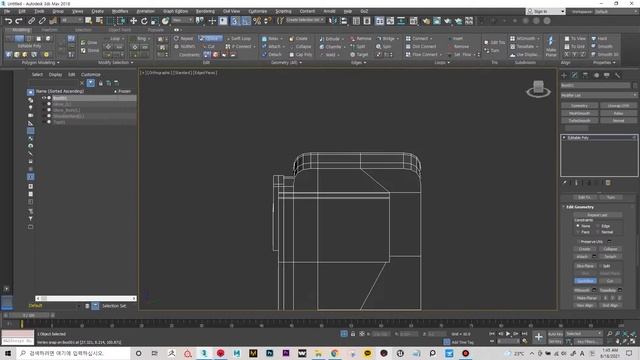Expand the Modify Selection ribbon panel

[116, 62]
